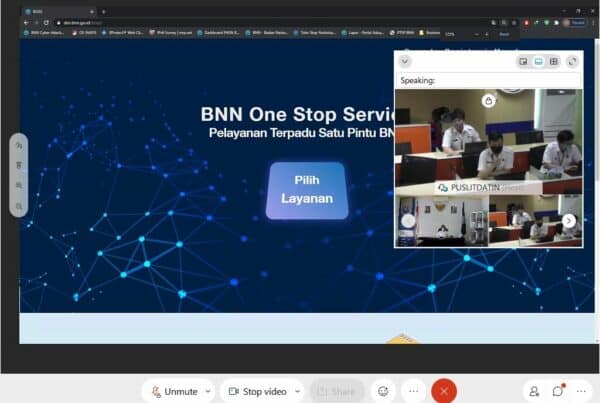This screenshot has width=600, height=403.
Task: Open the Participants panel icon
Action: point(534,391)
